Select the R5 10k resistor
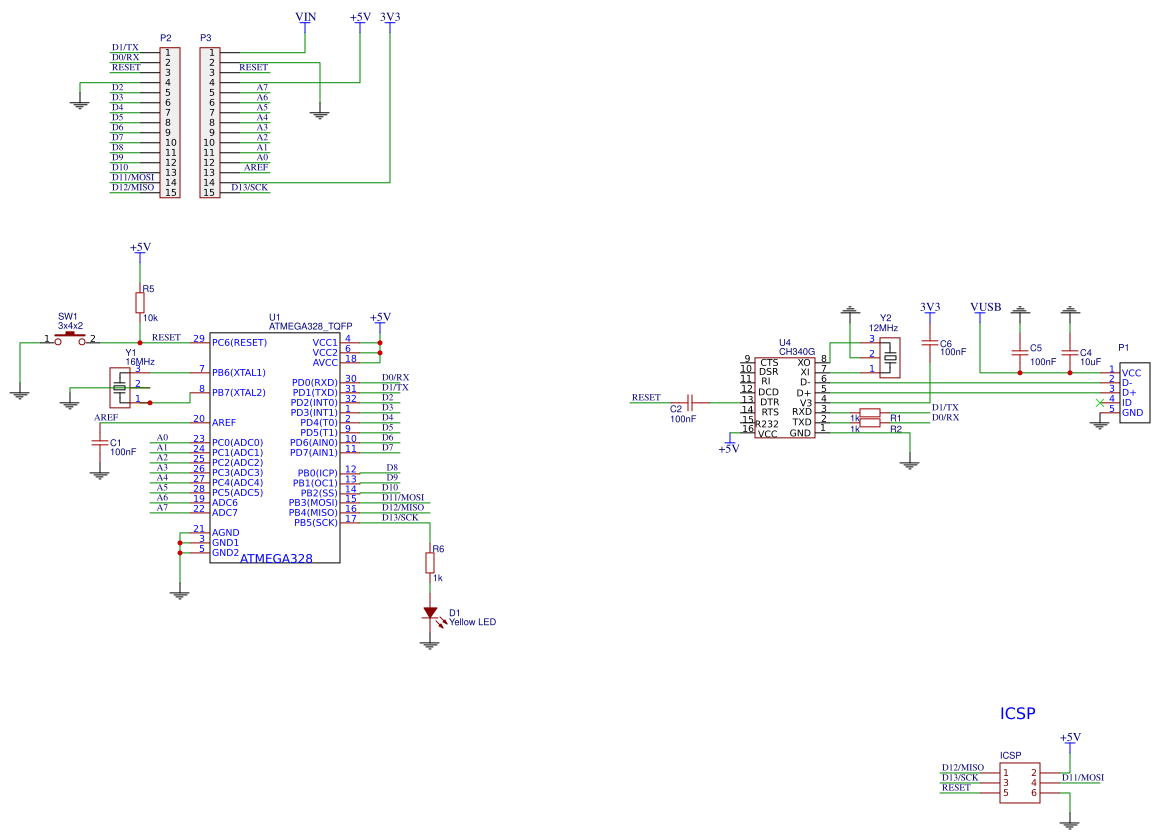 pos(140,303)
